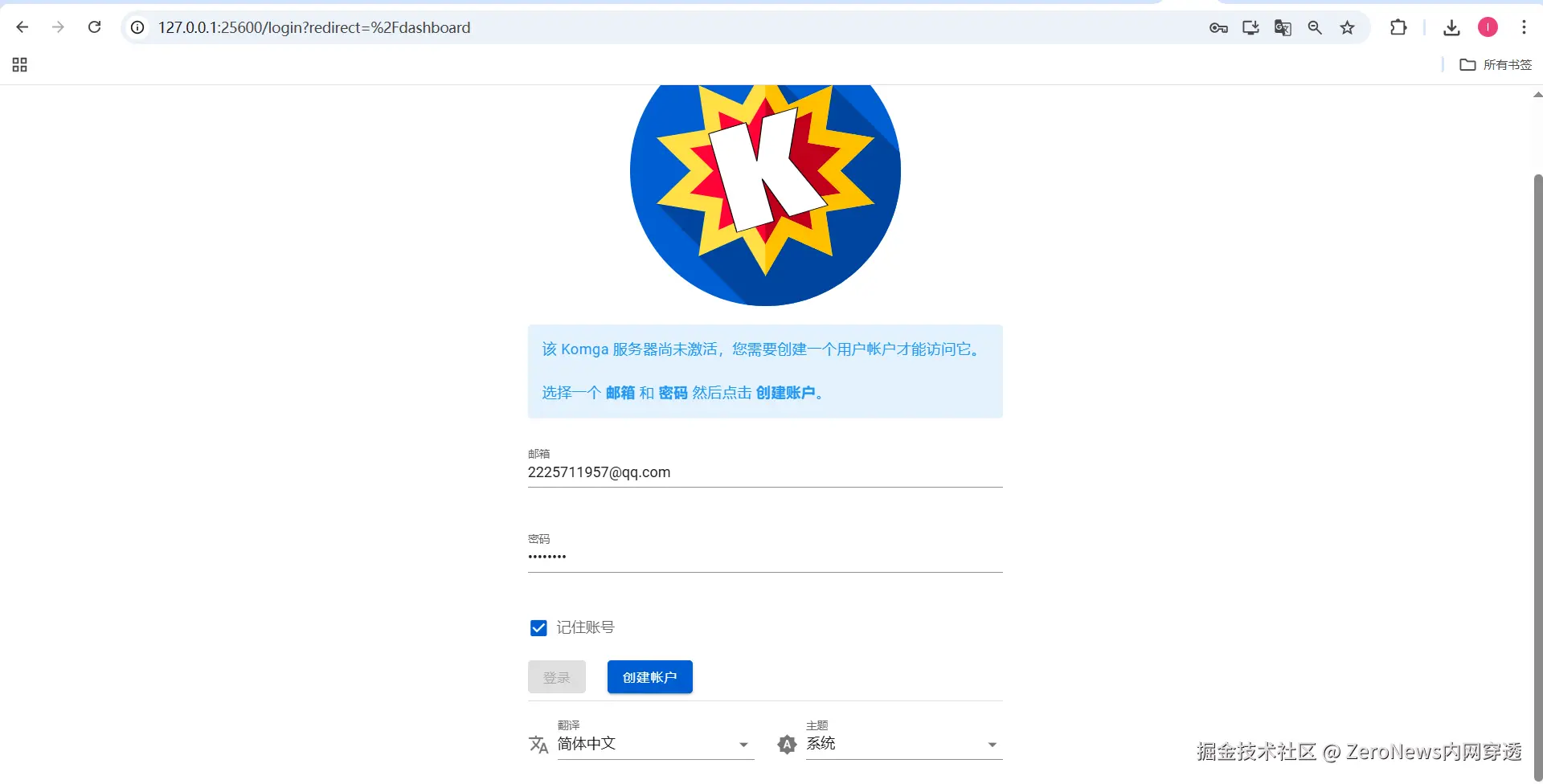1543x784 pixels.
Task: Go back using the browser back arrow
Action: coord(23,27)
